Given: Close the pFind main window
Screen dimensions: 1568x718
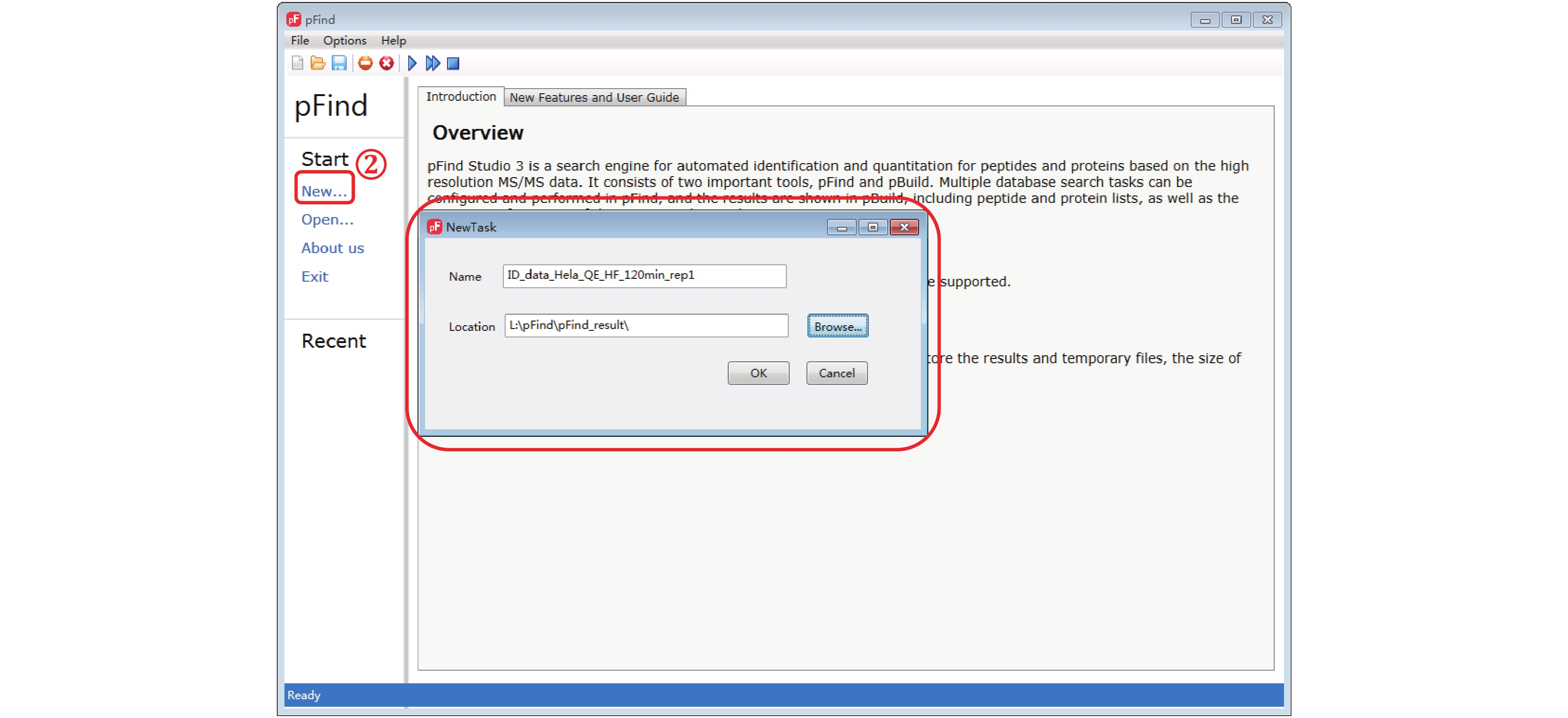Looking at the screenshot, I should [x=1267, y=20].
